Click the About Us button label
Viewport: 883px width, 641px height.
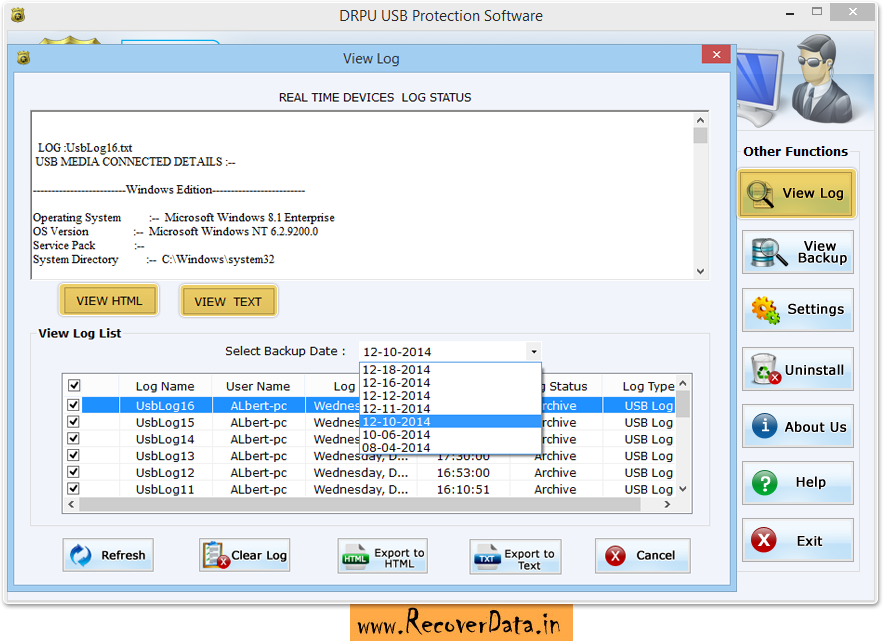tap(815, 427)
